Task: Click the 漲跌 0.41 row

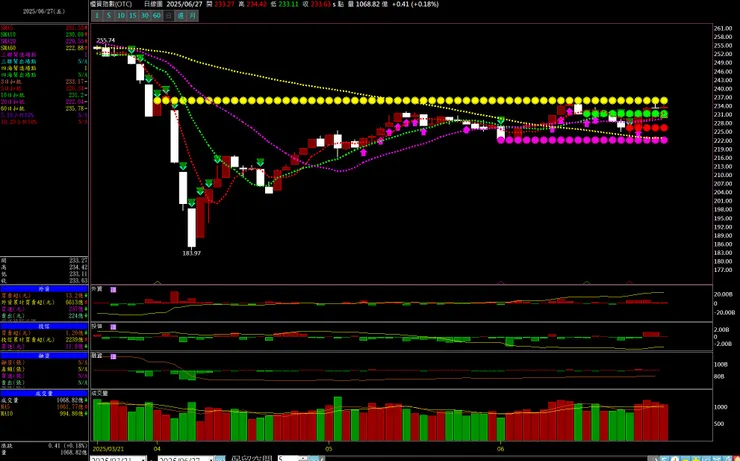Action: tap(44, 445)
